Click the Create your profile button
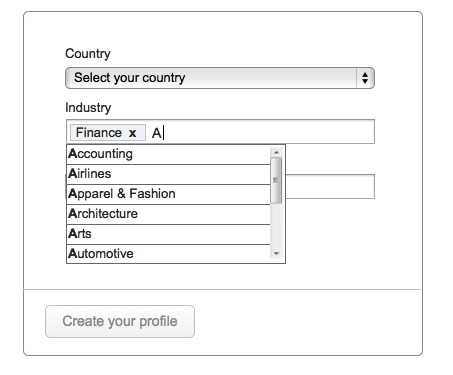453x375 pixels. pyautogui.click(x=120, y=321)
